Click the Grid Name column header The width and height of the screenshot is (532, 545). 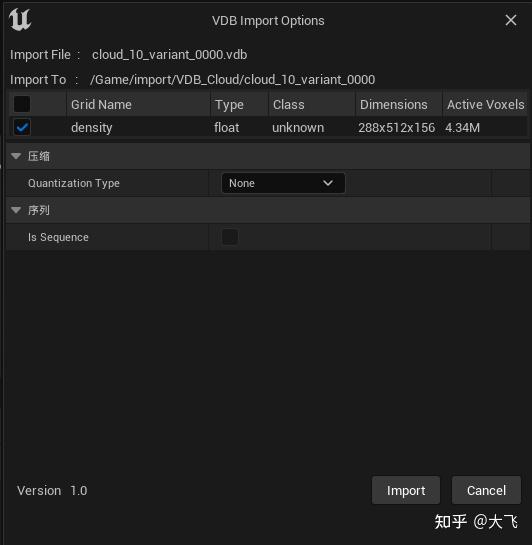[x=138, y=104]
